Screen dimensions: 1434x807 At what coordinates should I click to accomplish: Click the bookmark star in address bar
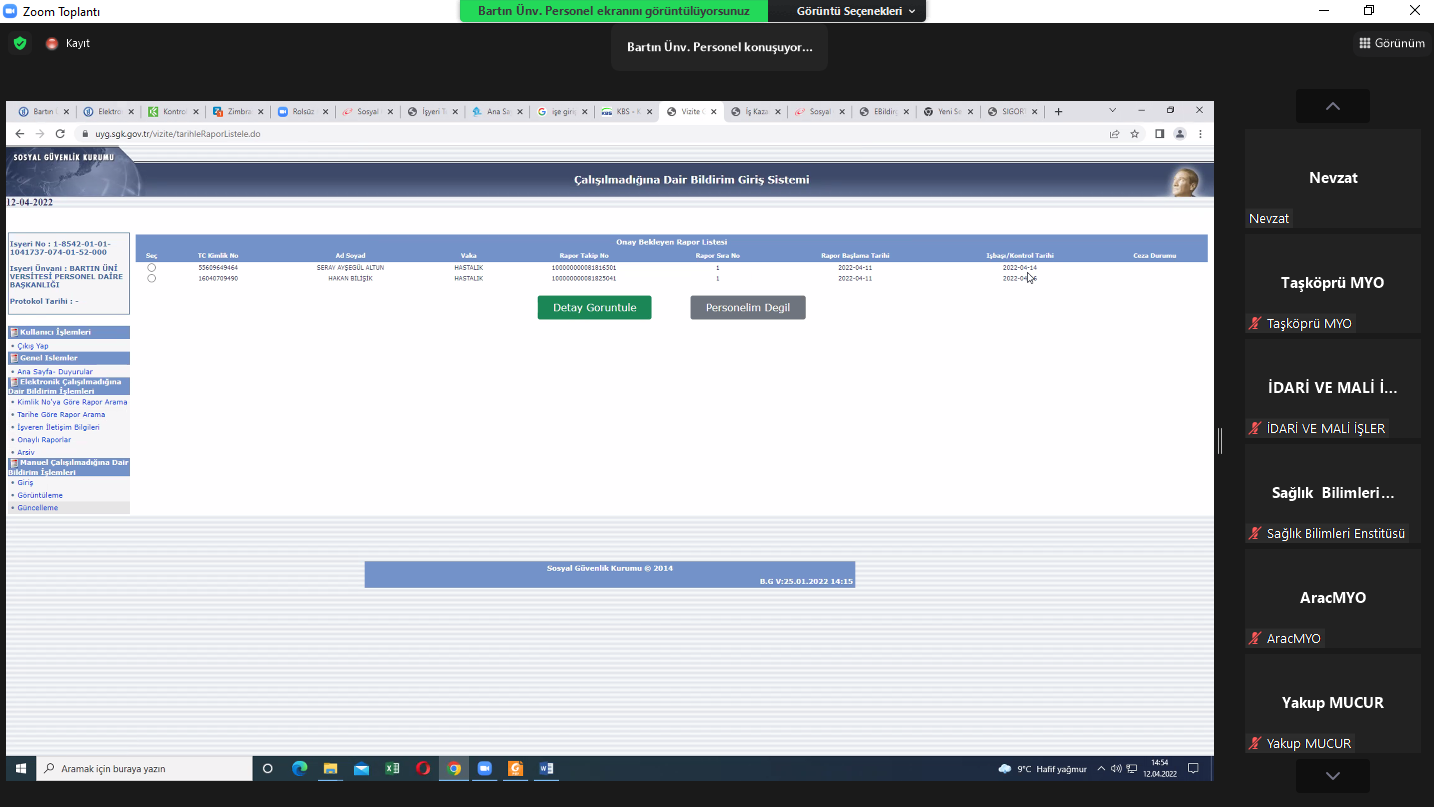pyautogui.click(x=1135, y=134)
